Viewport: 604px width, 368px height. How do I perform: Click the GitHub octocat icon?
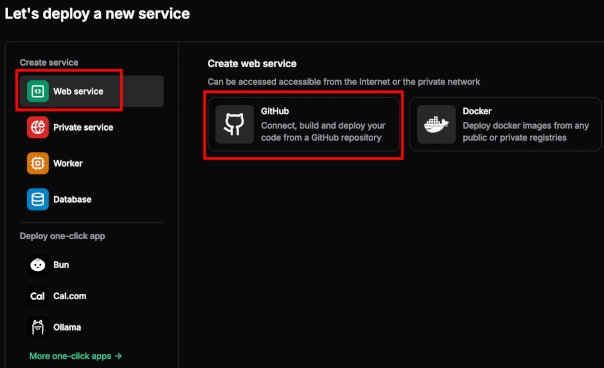pos(235,124)
